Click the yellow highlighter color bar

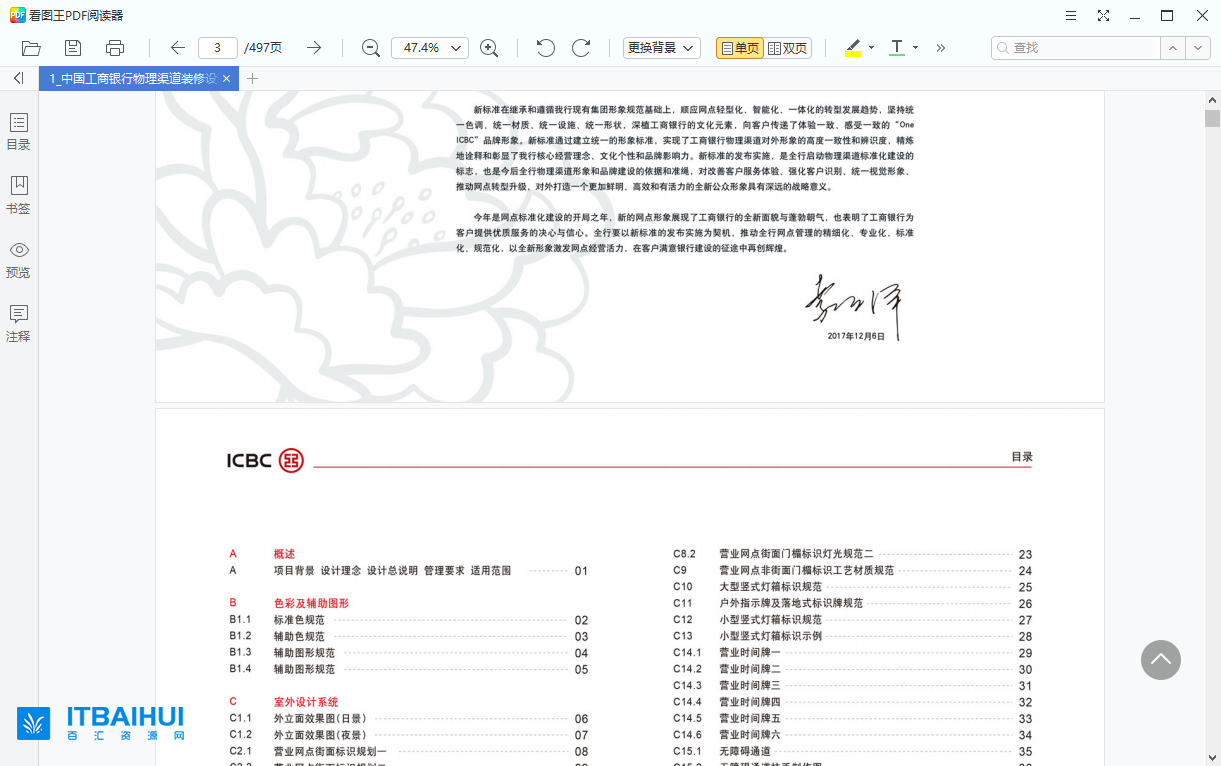853,55
